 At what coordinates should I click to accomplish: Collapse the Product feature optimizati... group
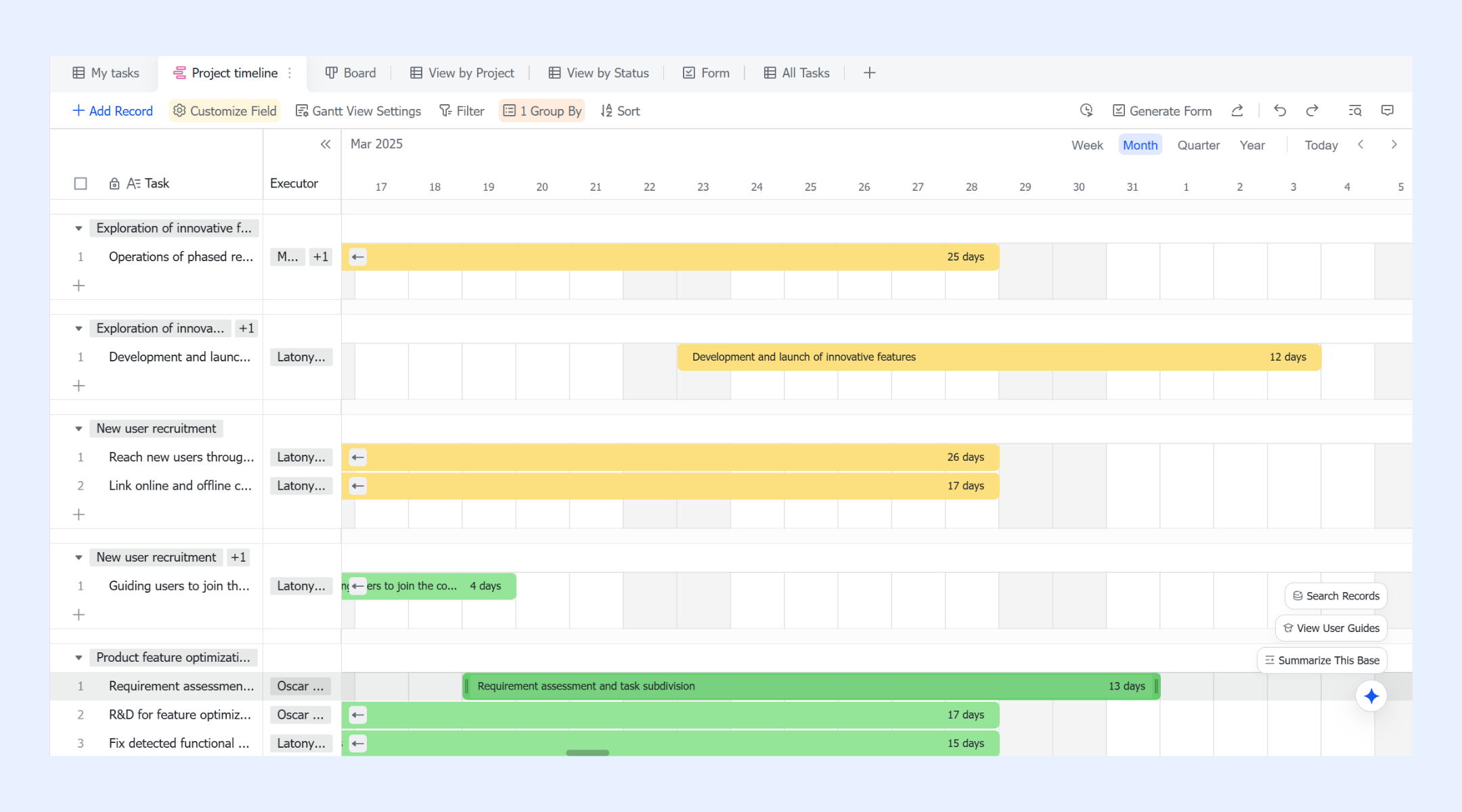[79, 658]
